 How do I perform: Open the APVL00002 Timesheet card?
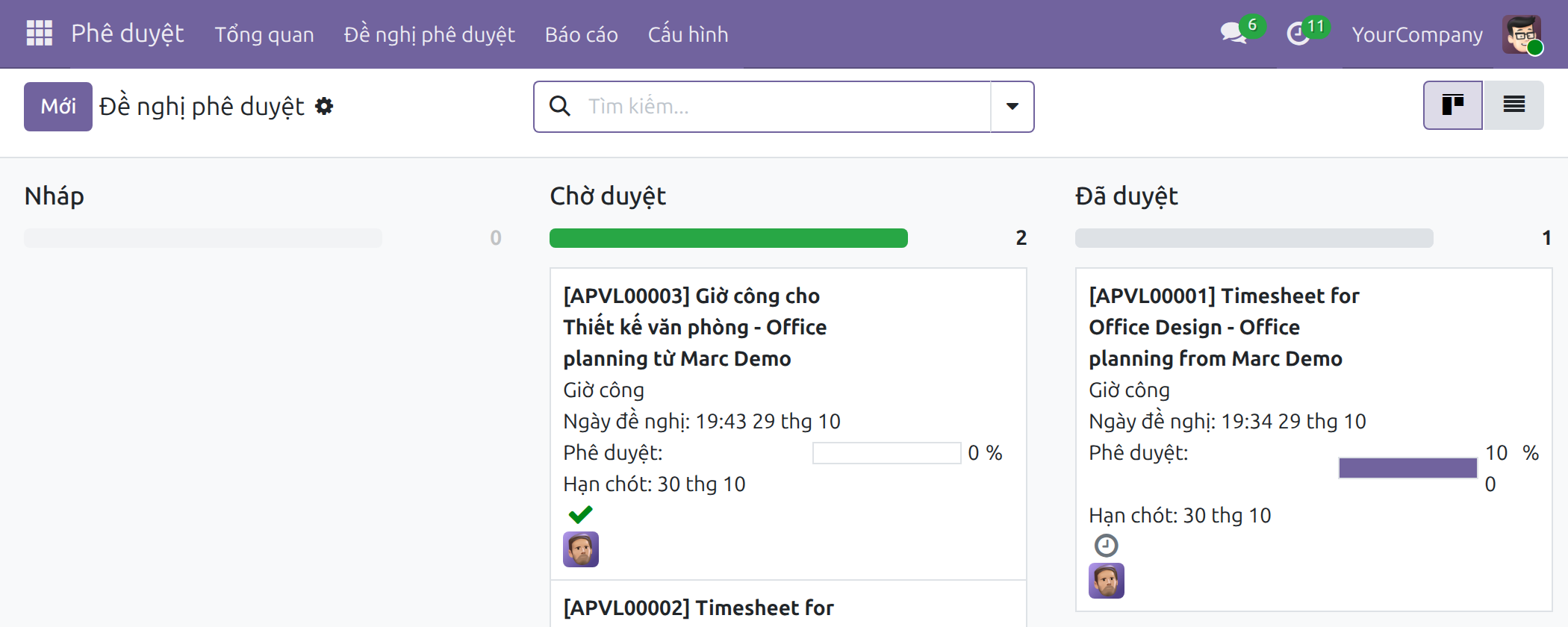pyautogui.click(x=788, y=605)
